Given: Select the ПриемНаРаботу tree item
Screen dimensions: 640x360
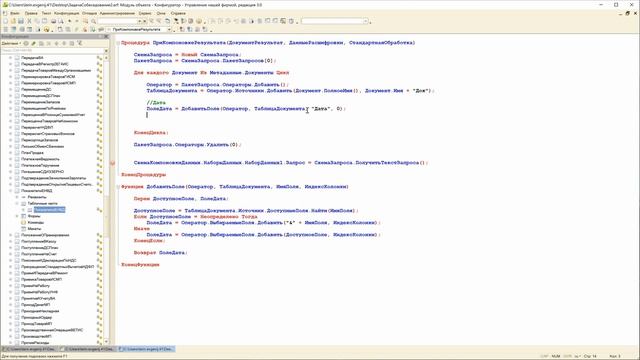Looking at the screenshot, I should coord(36,286).
